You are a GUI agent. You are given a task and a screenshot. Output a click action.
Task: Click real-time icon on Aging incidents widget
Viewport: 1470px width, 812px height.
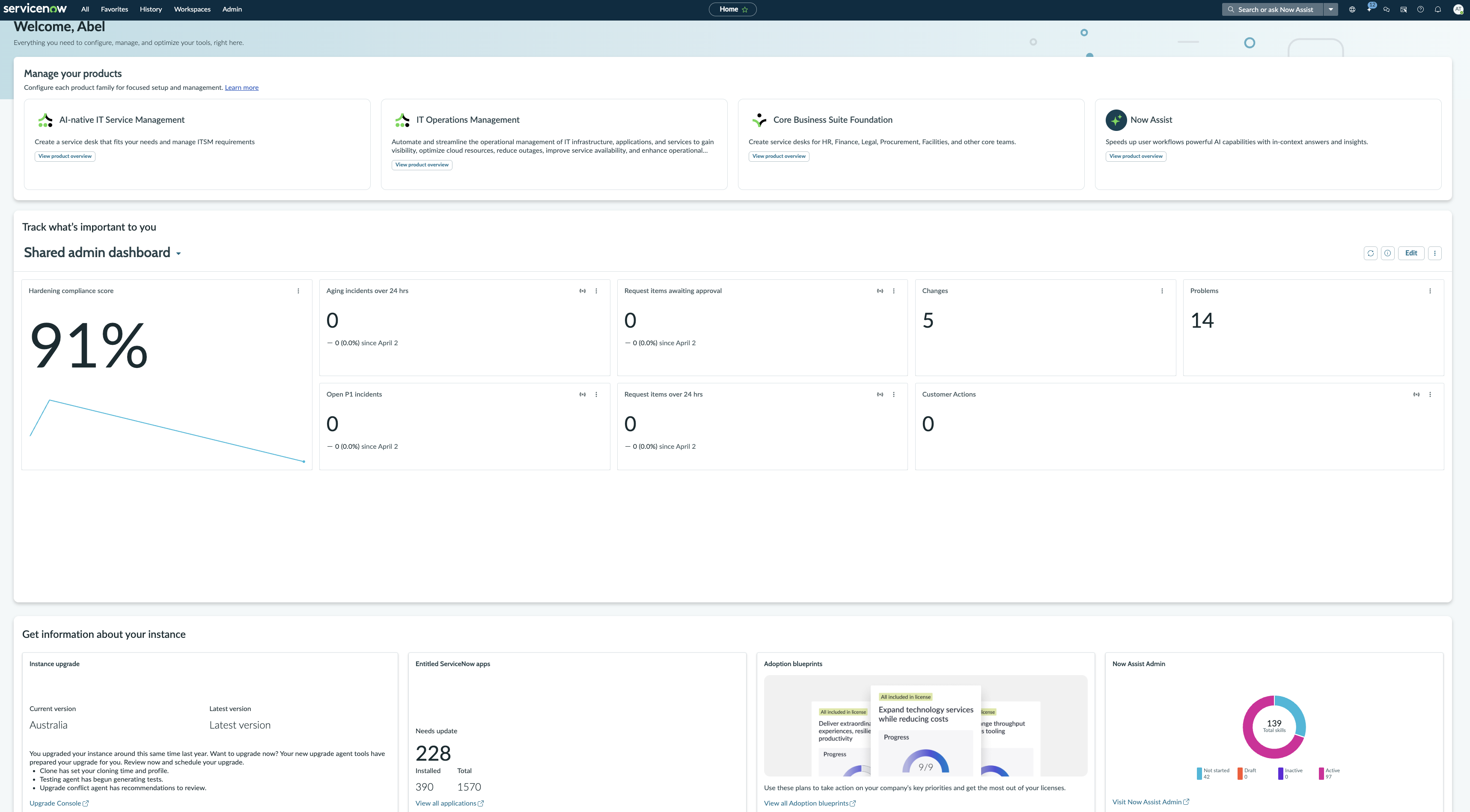582,291
